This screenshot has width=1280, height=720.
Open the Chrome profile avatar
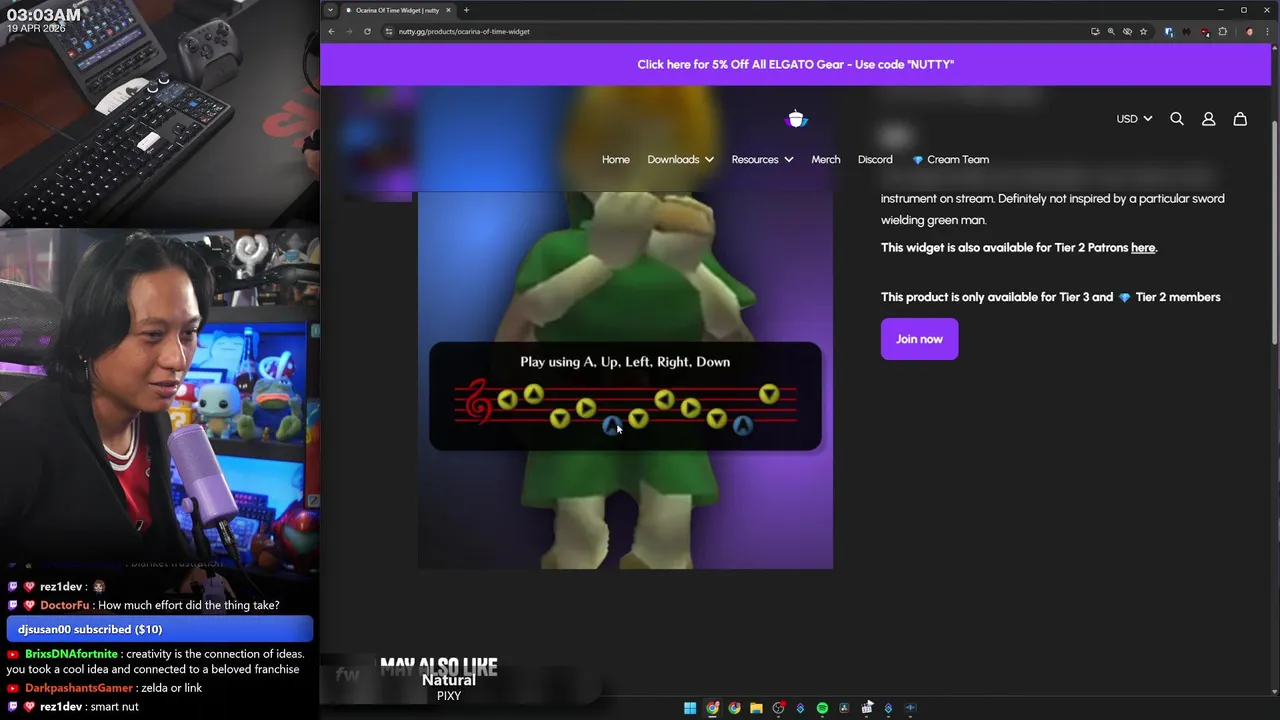coord(1249,31)
